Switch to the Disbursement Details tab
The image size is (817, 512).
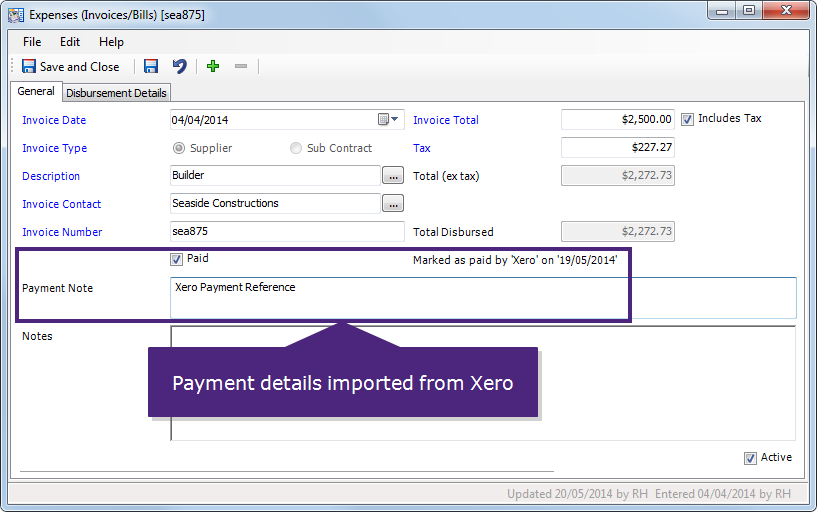pos(116,93)
